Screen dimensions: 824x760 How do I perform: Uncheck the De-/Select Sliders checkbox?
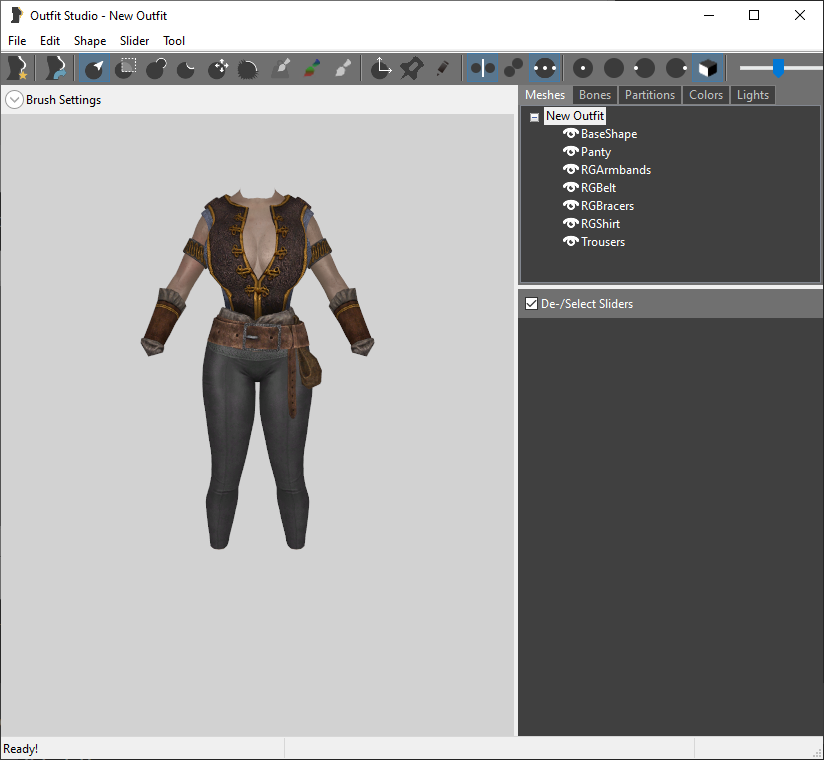point(531,304)
